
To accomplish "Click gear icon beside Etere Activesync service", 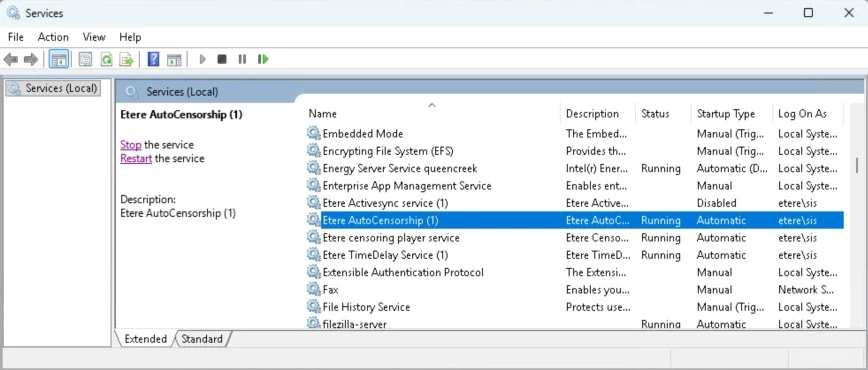I will pyautogui.click(x=314, y=203).
